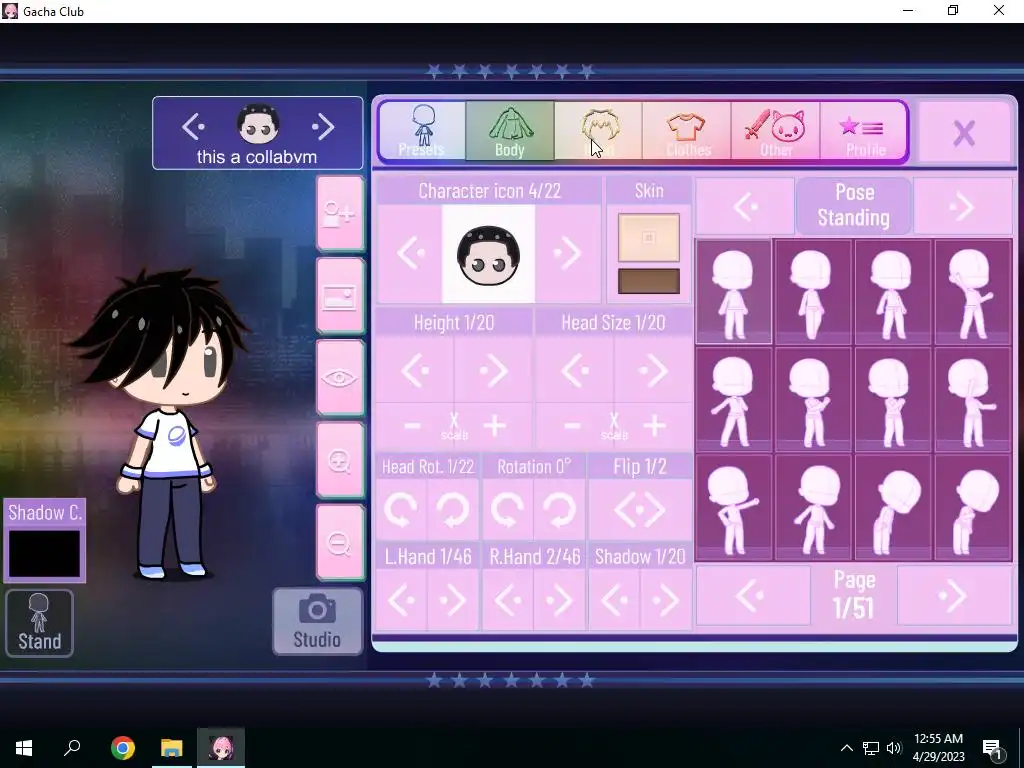Image resolution: width=1024 pixels, height=768 pixels.
Task: Toggle the Flip 1/2 button
Action: pos(640,509)
